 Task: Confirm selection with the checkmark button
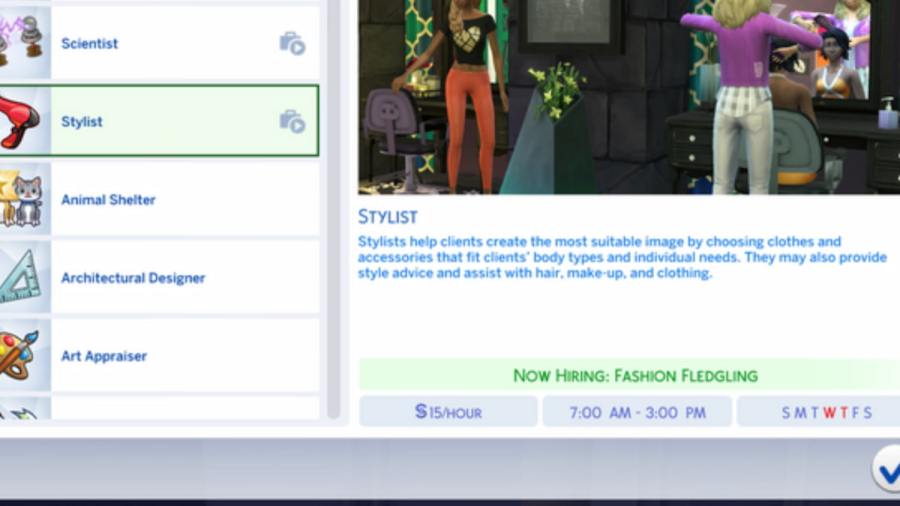tap(886, 469)
